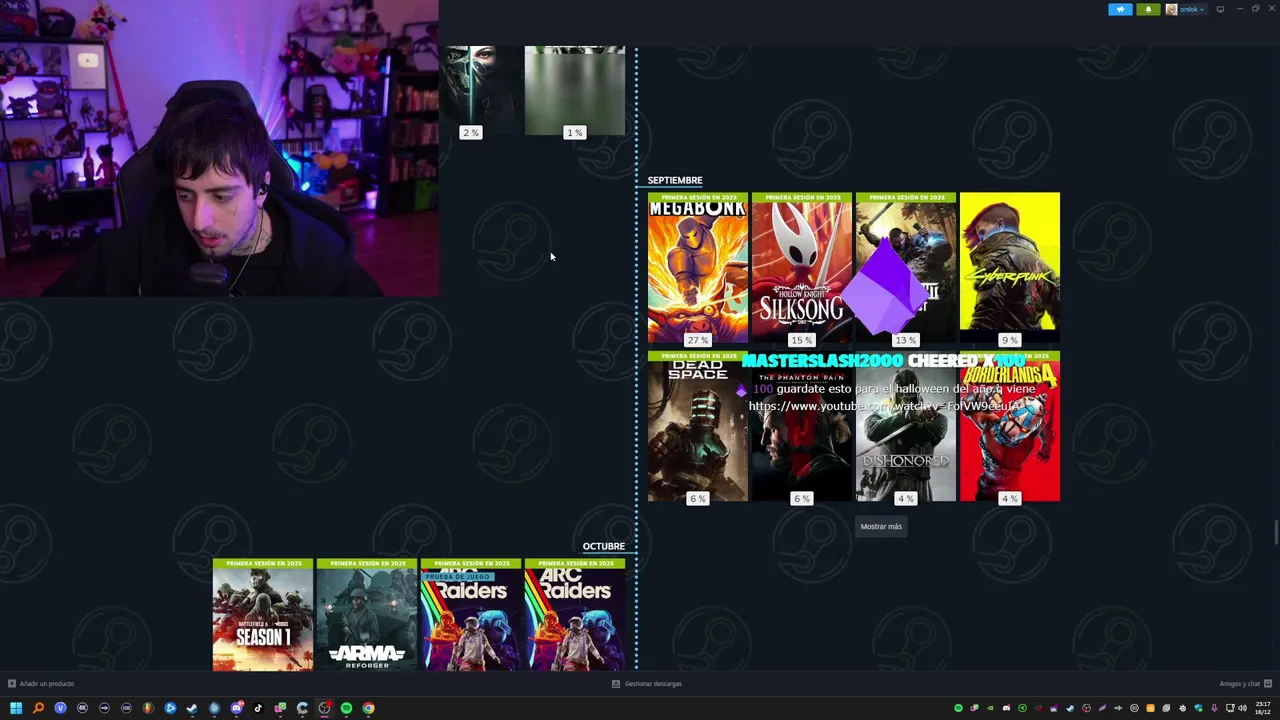The image size is (1280, 720).
Task: Open the Hollow Knight Silksong cover
Action: click(802, 267)
